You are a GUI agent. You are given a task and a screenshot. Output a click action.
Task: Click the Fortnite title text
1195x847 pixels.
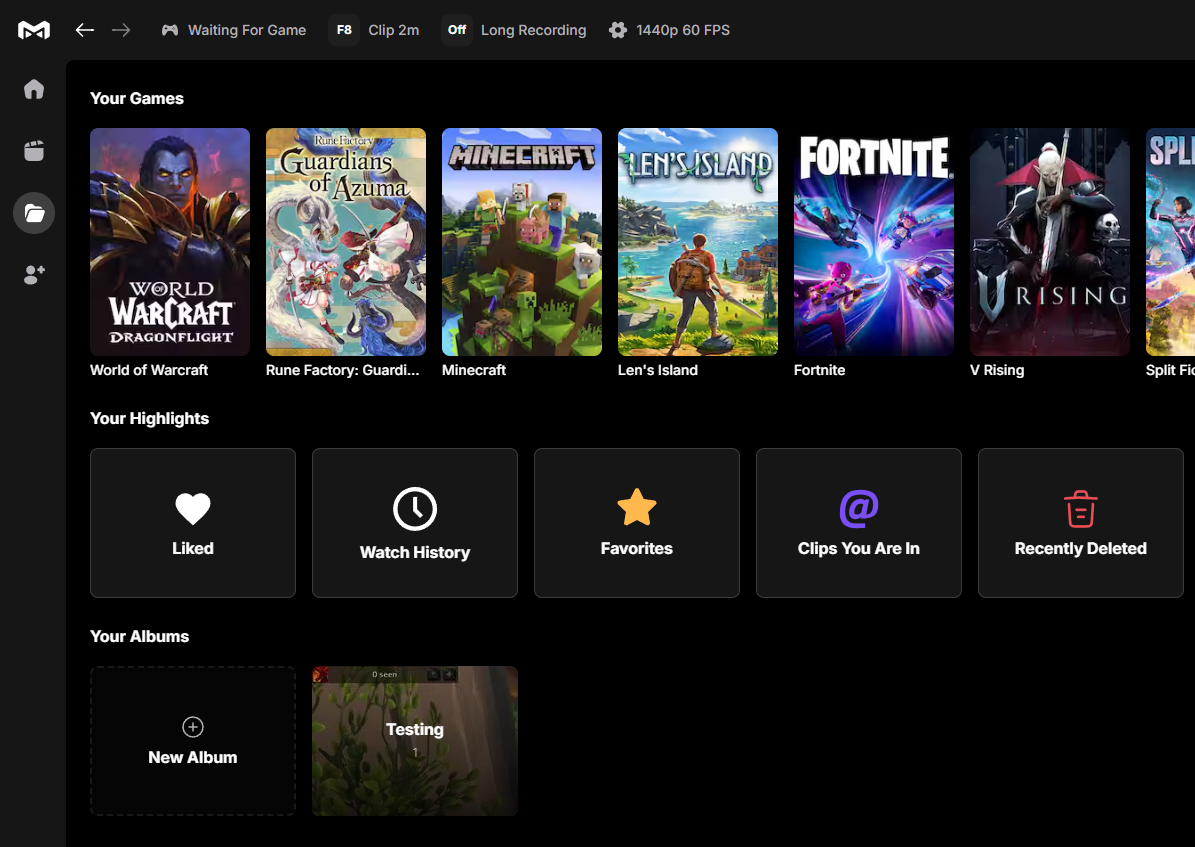point(819,370)
